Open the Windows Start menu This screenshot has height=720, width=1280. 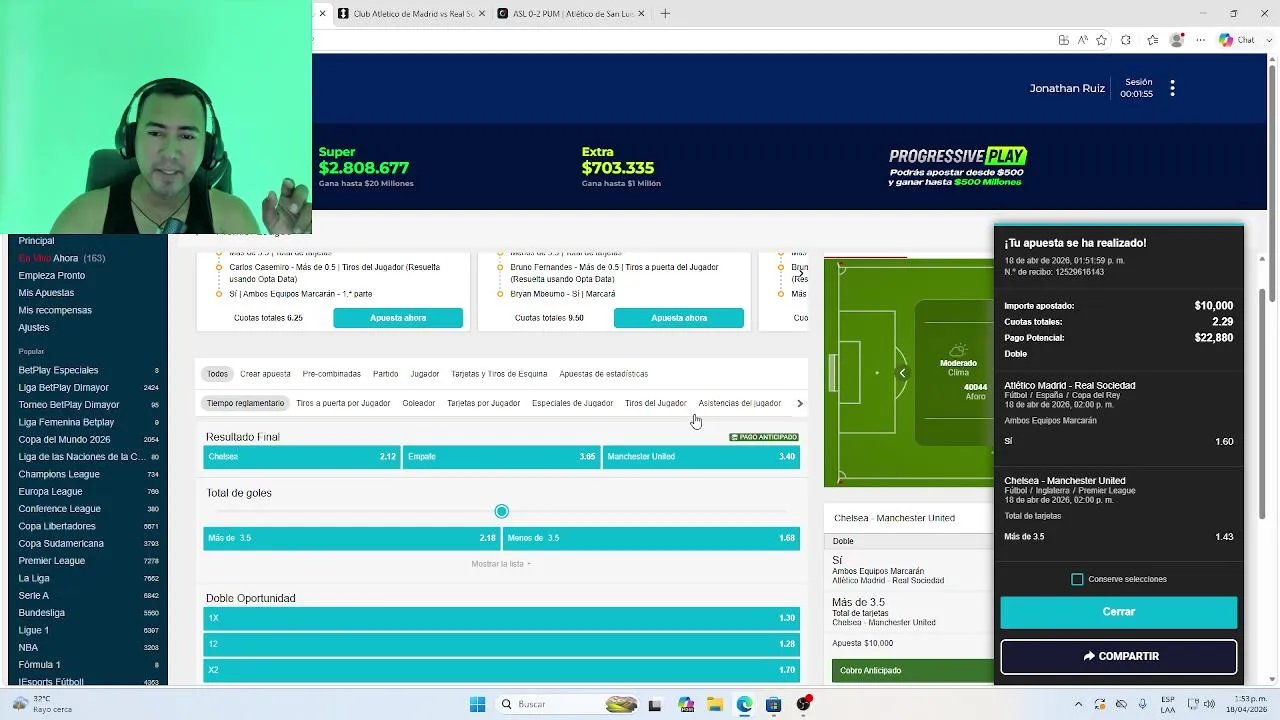[x=477, y=704]
